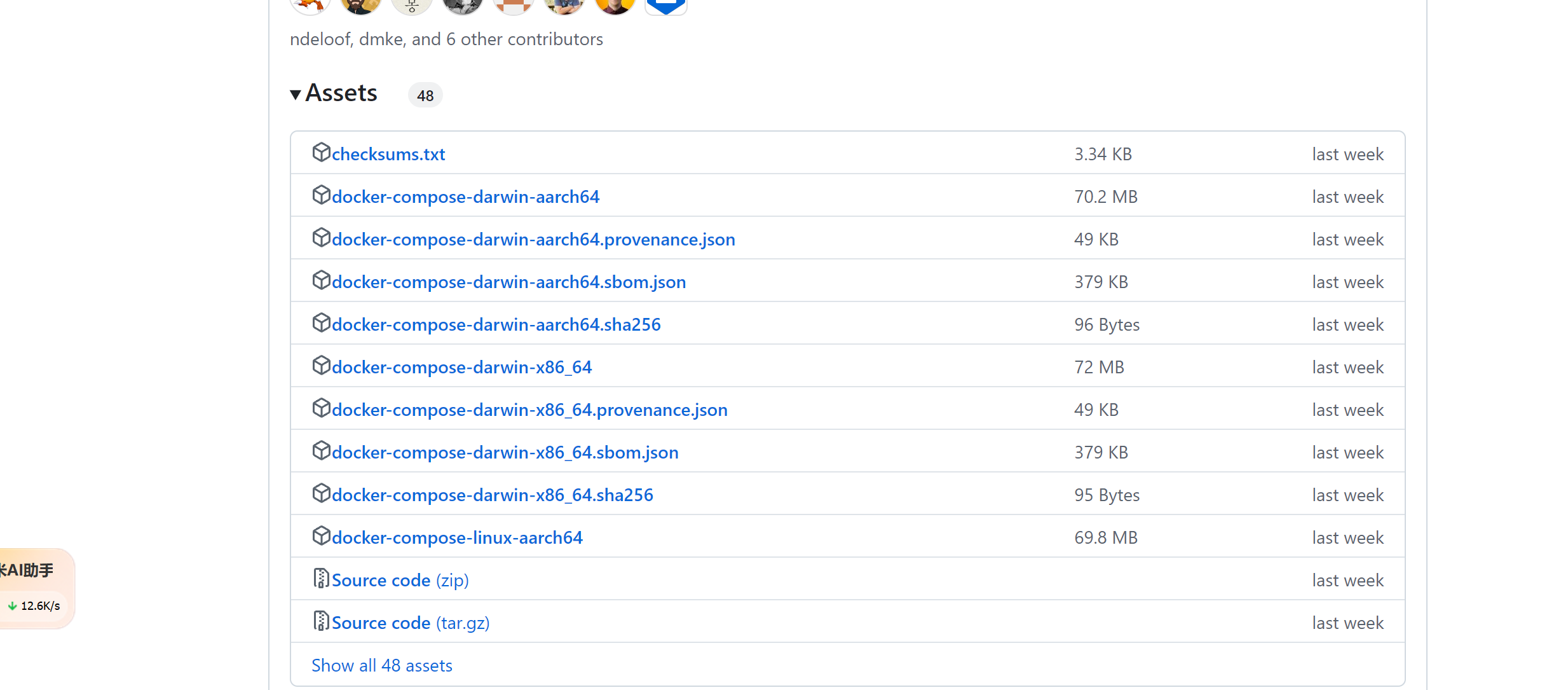Viewport: 1568px width, 690px height.
Task: Download checksums.txt file
Action: click(388, 155)
